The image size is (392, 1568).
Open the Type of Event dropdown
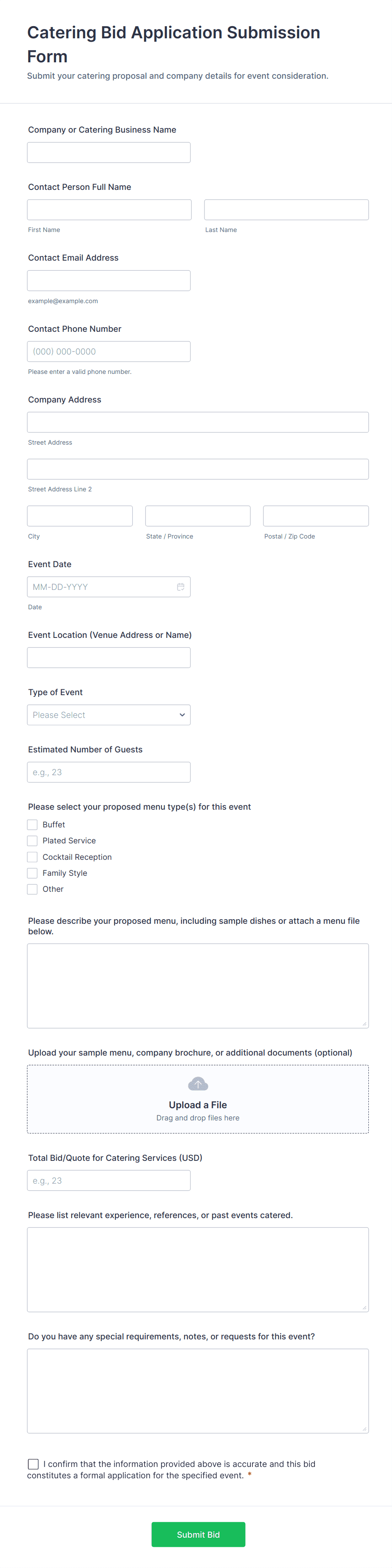pos(108,715)
